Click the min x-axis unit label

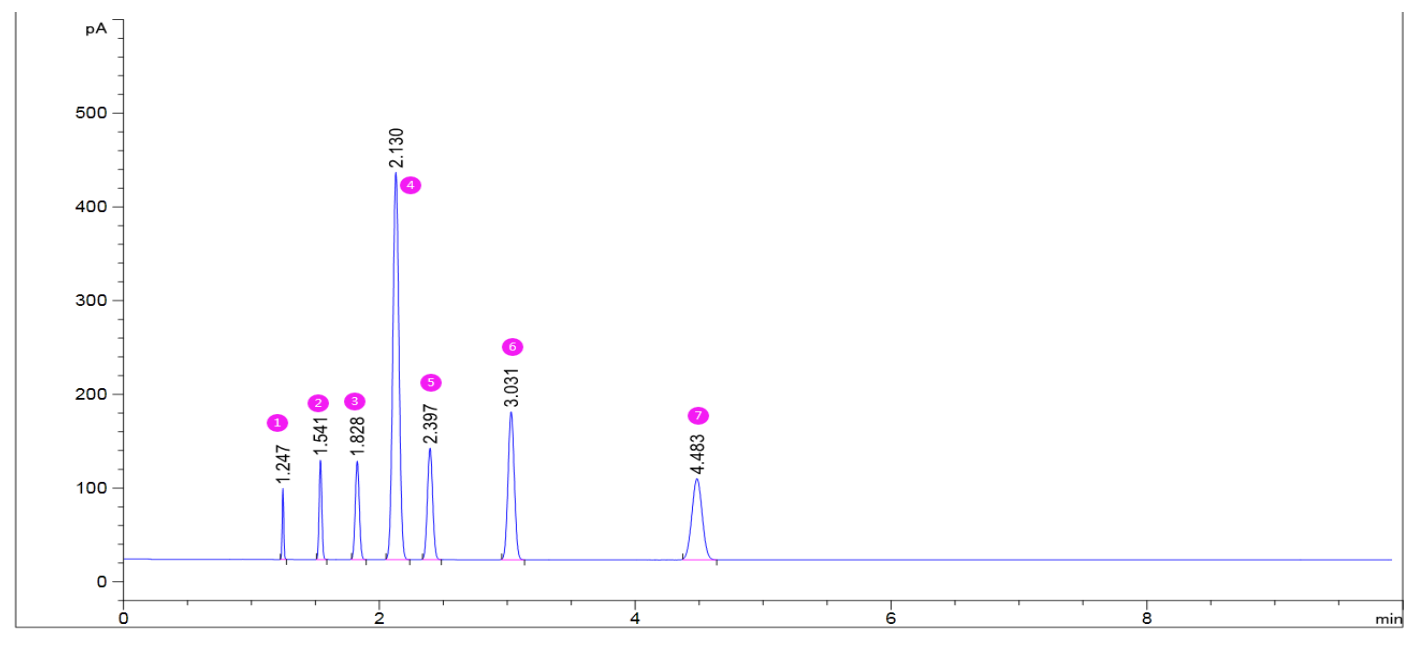1389,620
